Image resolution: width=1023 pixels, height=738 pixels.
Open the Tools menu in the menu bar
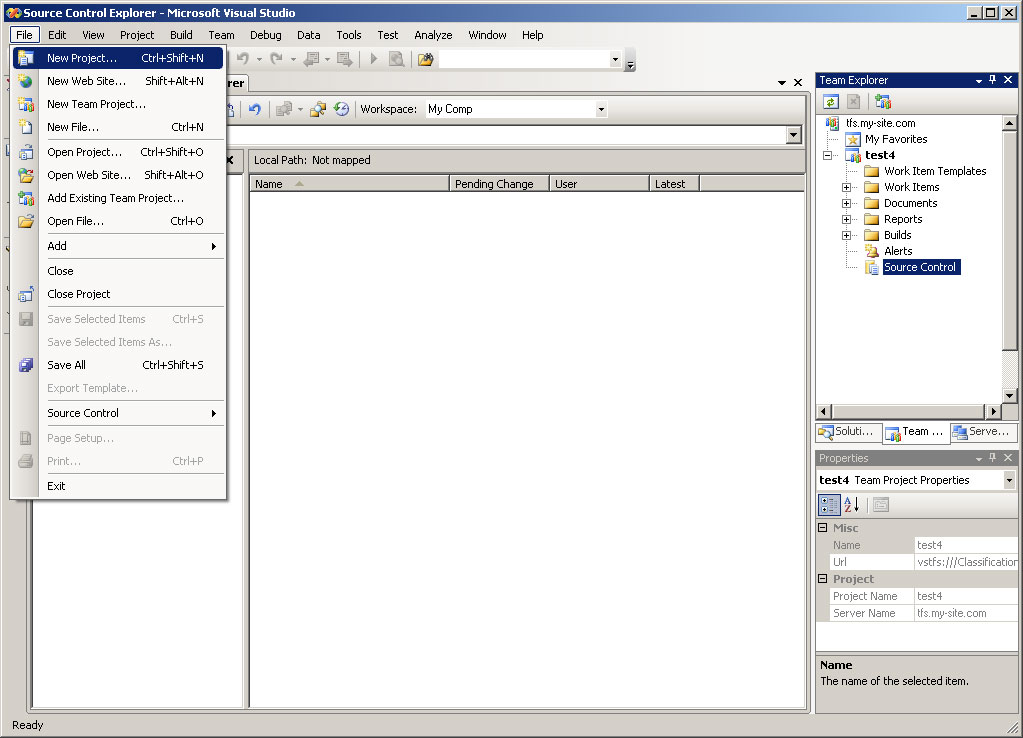point(348,35)
